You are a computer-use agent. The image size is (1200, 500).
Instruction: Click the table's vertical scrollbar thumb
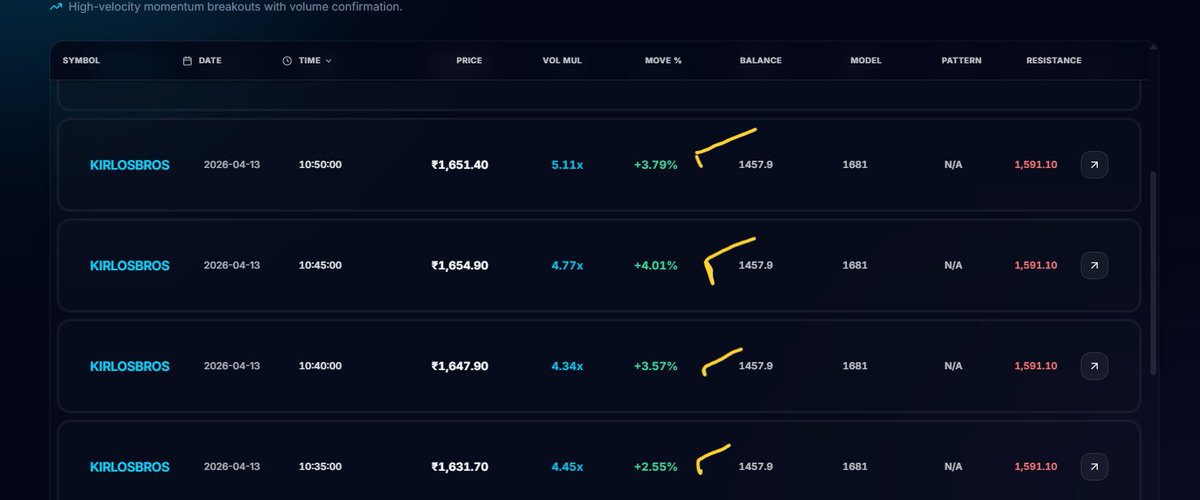[1153, 272]
